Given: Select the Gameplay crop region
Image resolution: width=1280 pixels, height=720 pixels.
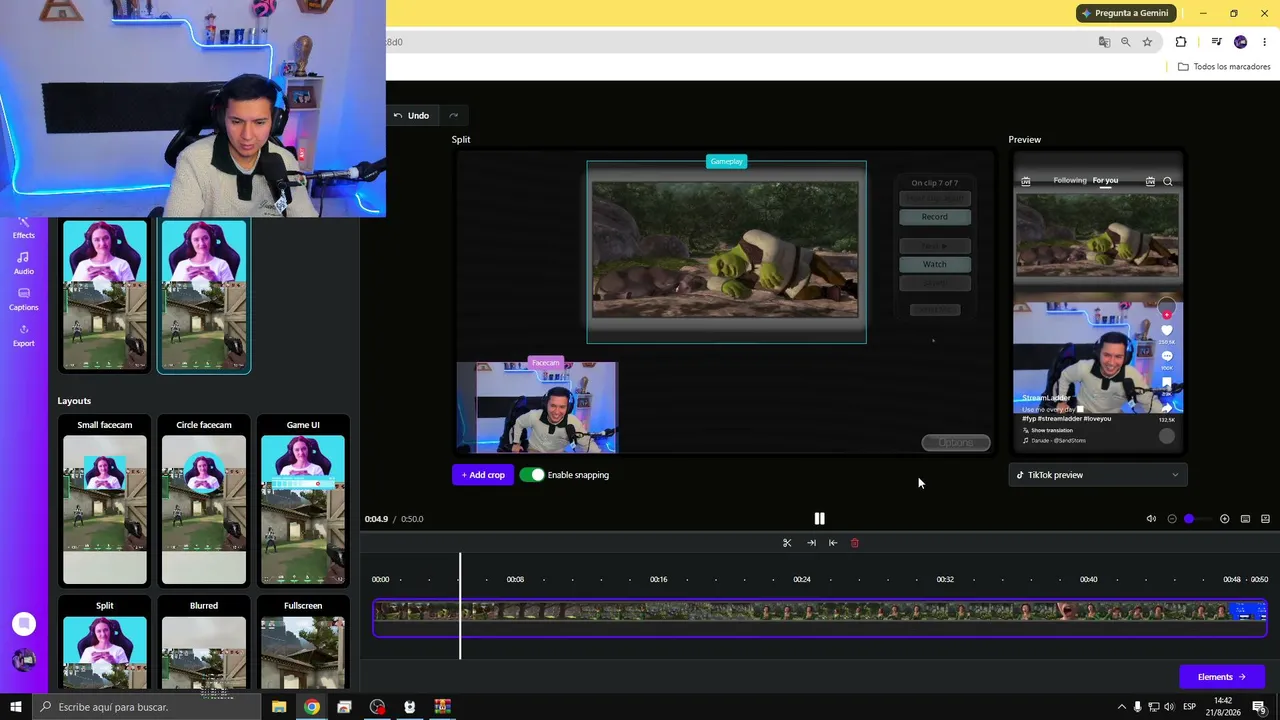Looking at the screenshot, I should coord(726,252).
